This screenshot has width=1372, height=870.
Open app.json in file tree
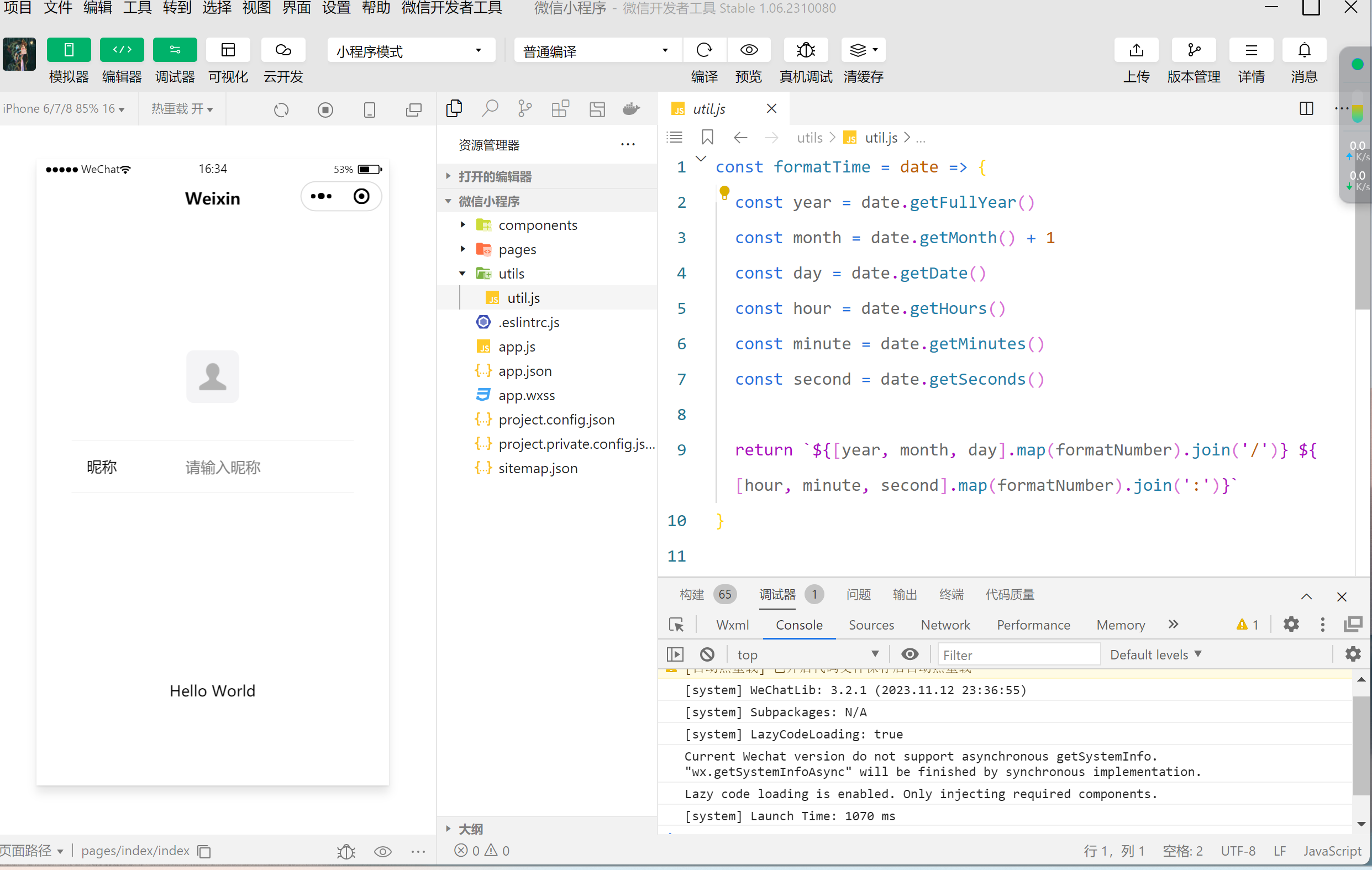(524, 371)
